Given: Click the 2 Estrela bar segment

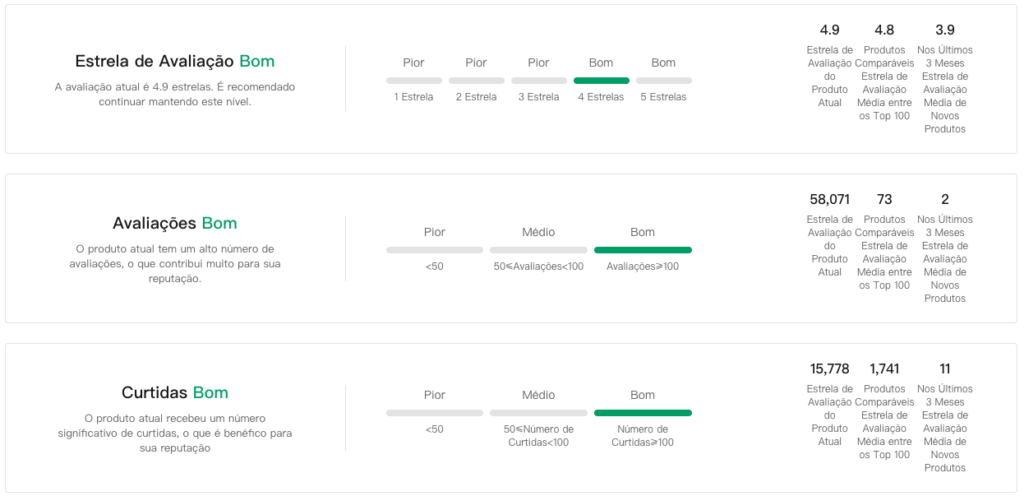Looking at the screenshot, I should coord(476,80).
